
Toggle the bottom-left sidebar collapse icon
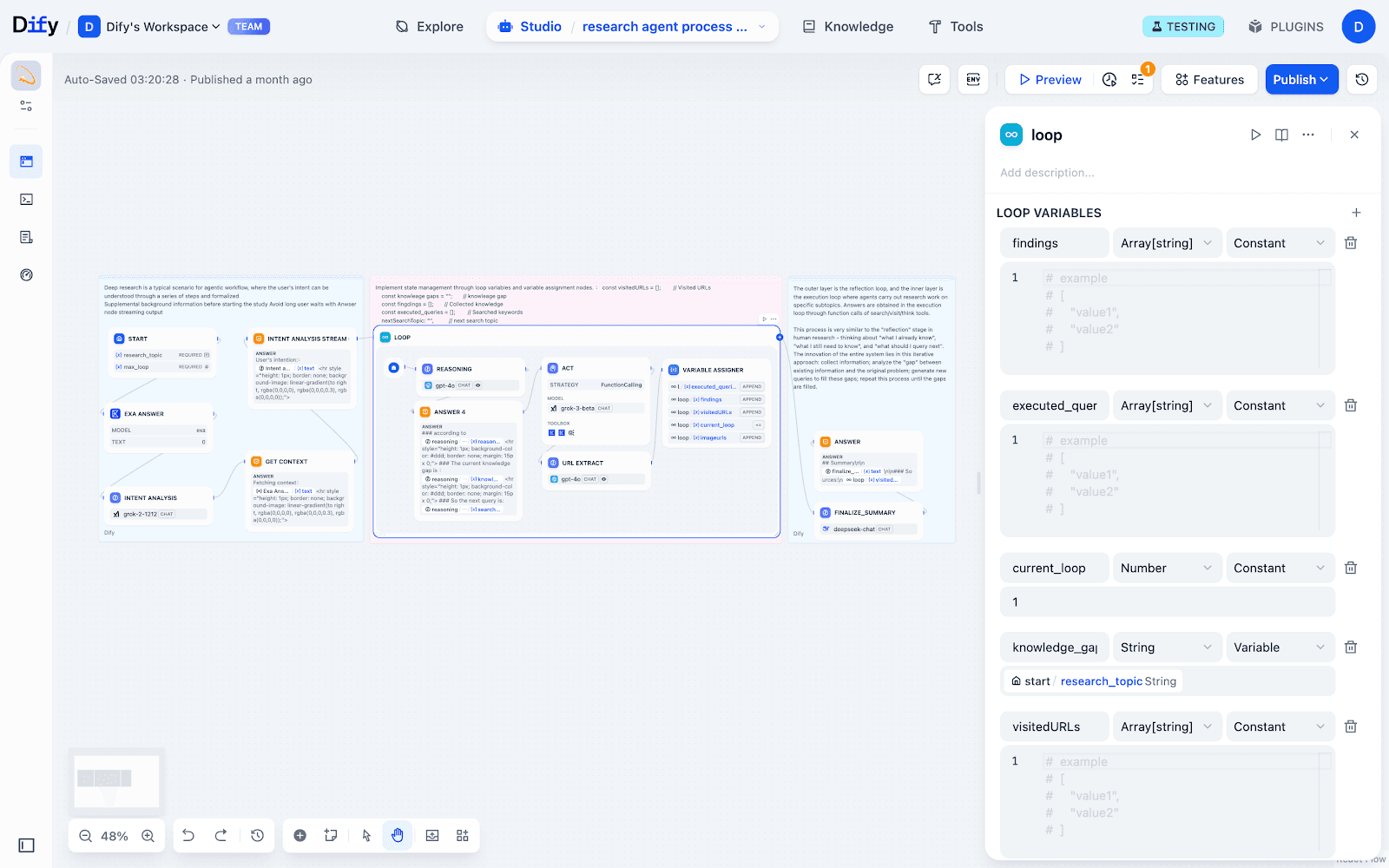[x=26, y=845]
